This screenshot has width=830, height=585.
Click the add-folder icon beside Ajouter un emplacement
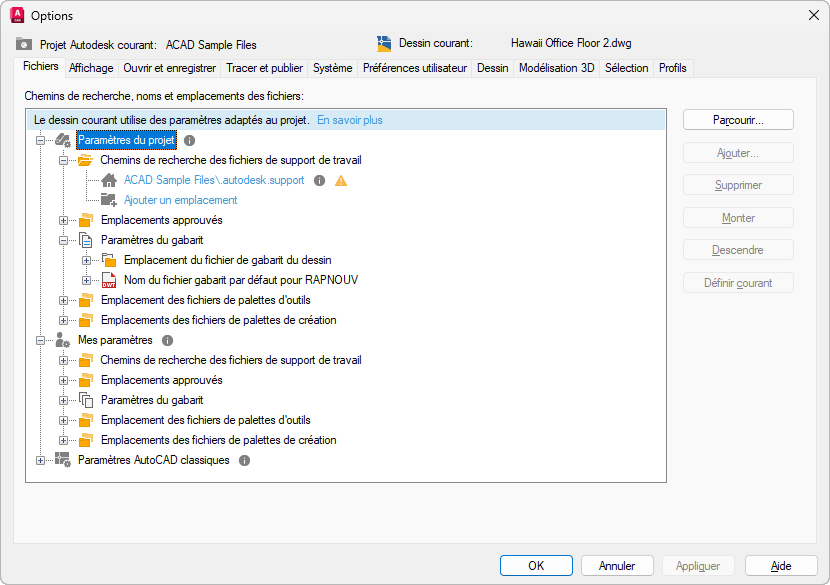coord(109,200)
